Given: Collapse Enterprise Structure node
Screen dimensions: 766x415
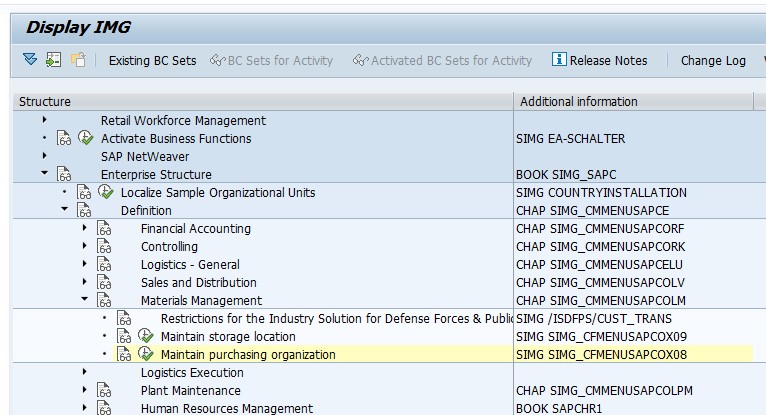Looking at the screenshot, I should (44, 173).
